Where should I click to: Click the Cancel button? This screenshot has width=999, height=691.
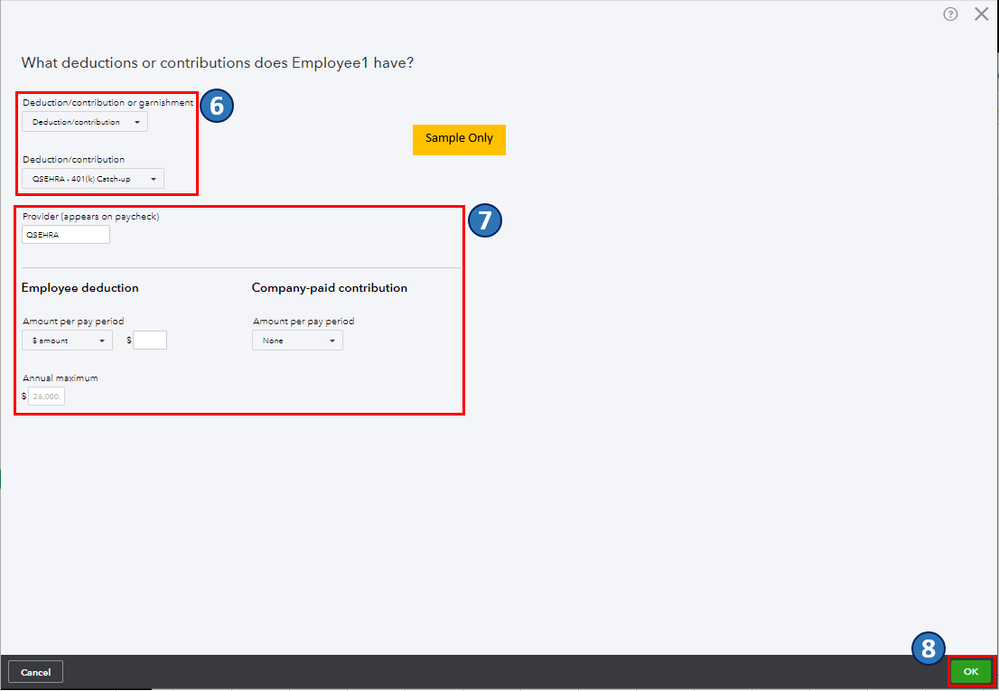click(36, 673)
